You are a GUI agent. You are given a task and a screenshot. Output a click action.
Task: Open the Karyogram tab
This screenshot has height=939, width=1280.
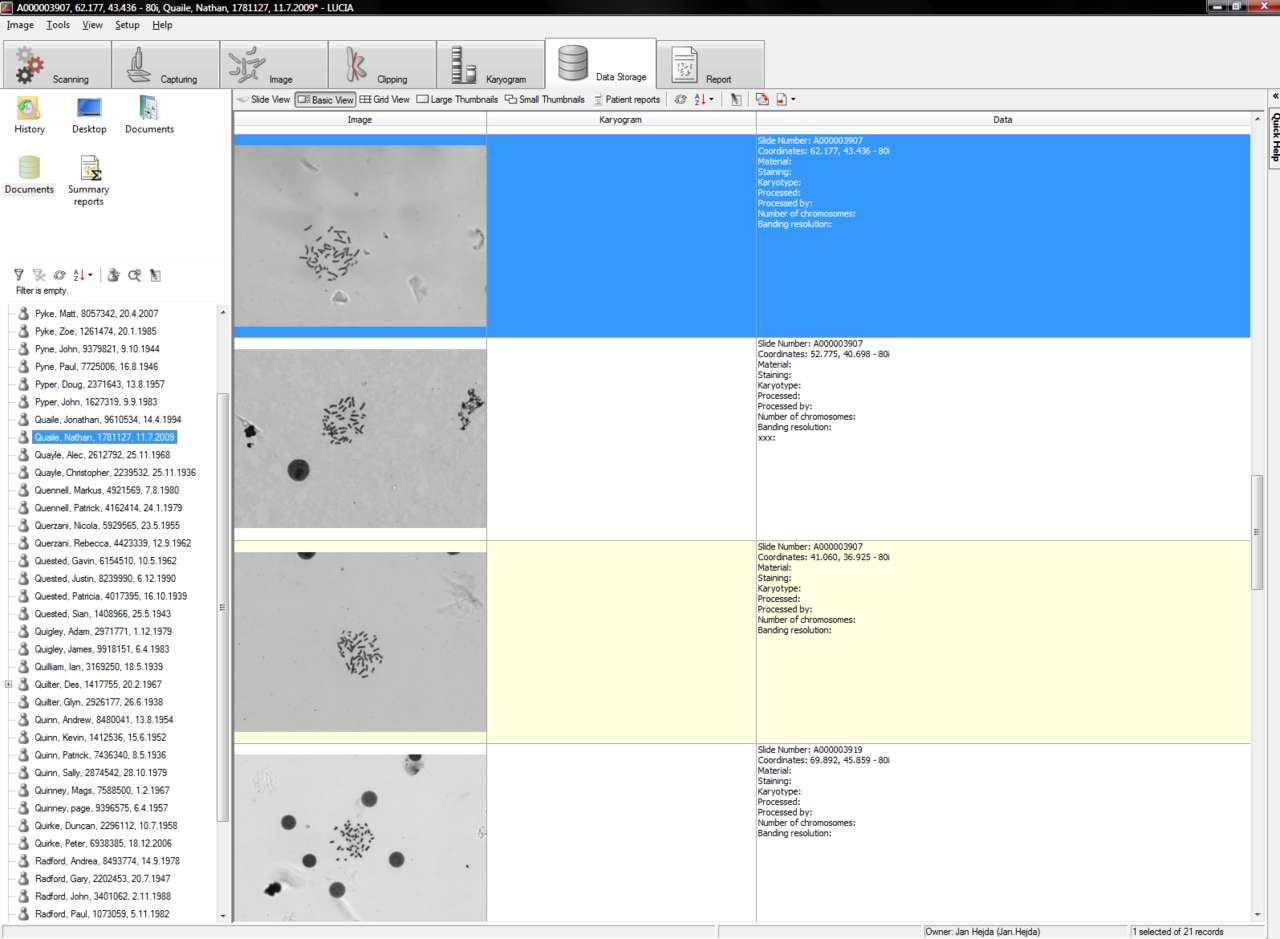[490, 64]
